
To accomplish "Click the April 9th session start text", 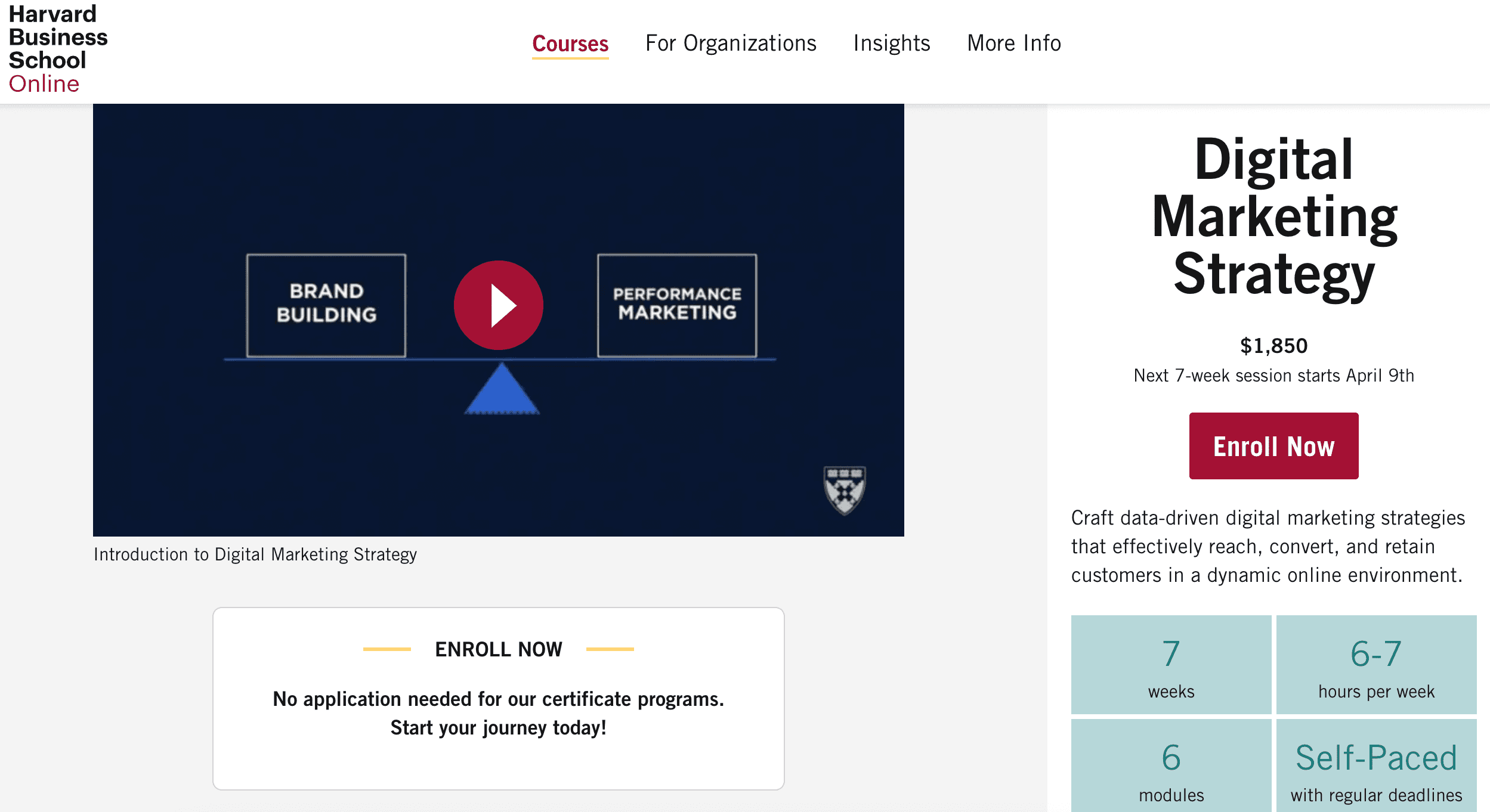I will 1273,376.
